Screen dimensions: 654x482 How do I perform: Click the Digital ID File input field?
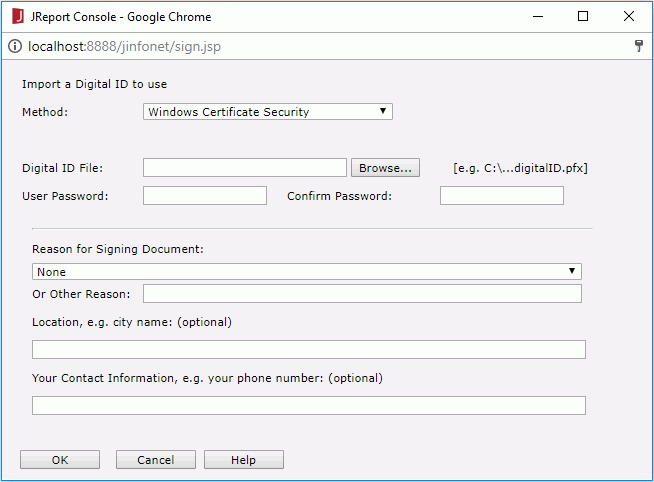pos(245,168)
